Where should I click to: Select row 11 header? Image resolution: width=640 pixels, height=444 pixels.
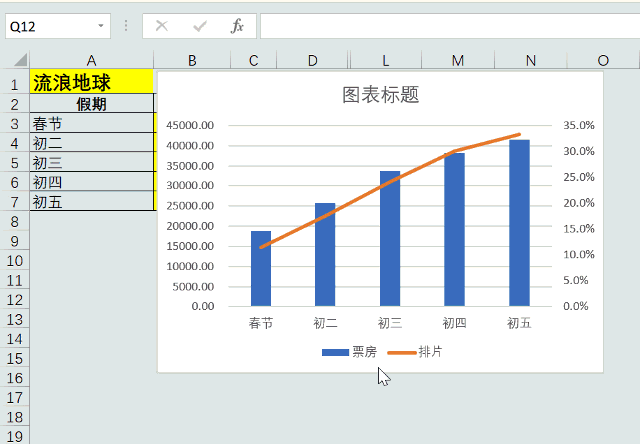pos(15,280)
